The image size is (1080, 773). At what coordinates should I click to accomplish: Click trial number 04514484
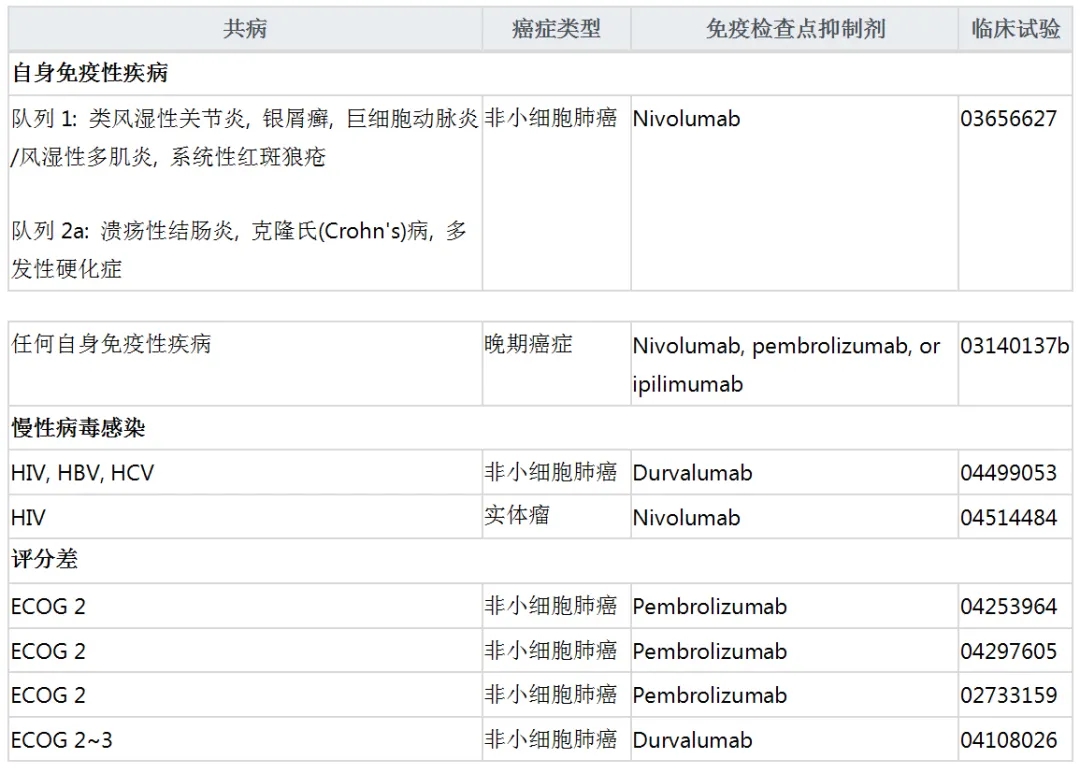1008,518
